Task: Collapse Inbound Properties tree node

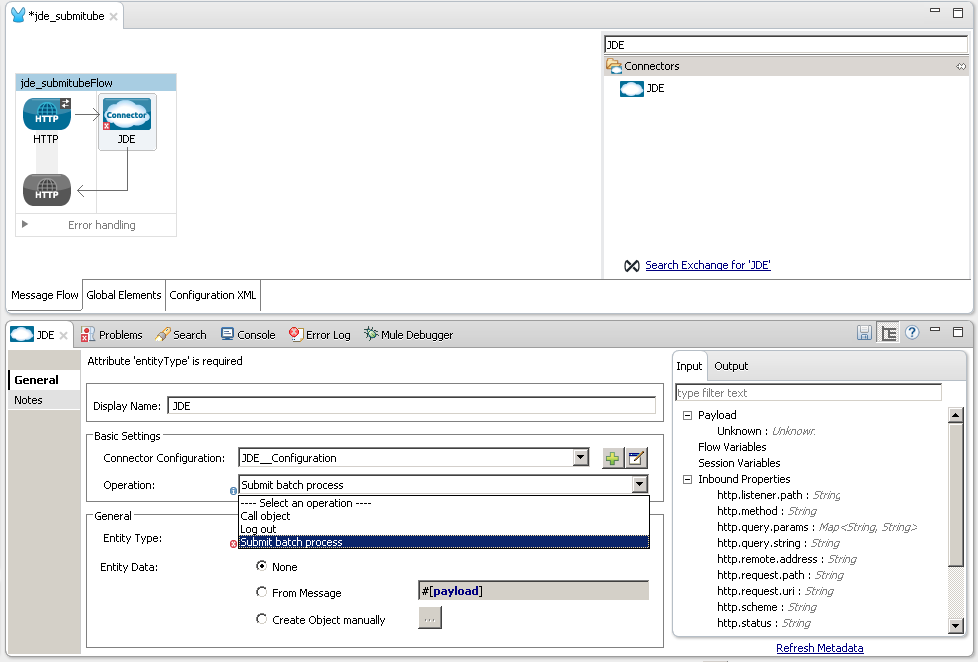Action: click(687, 480)
